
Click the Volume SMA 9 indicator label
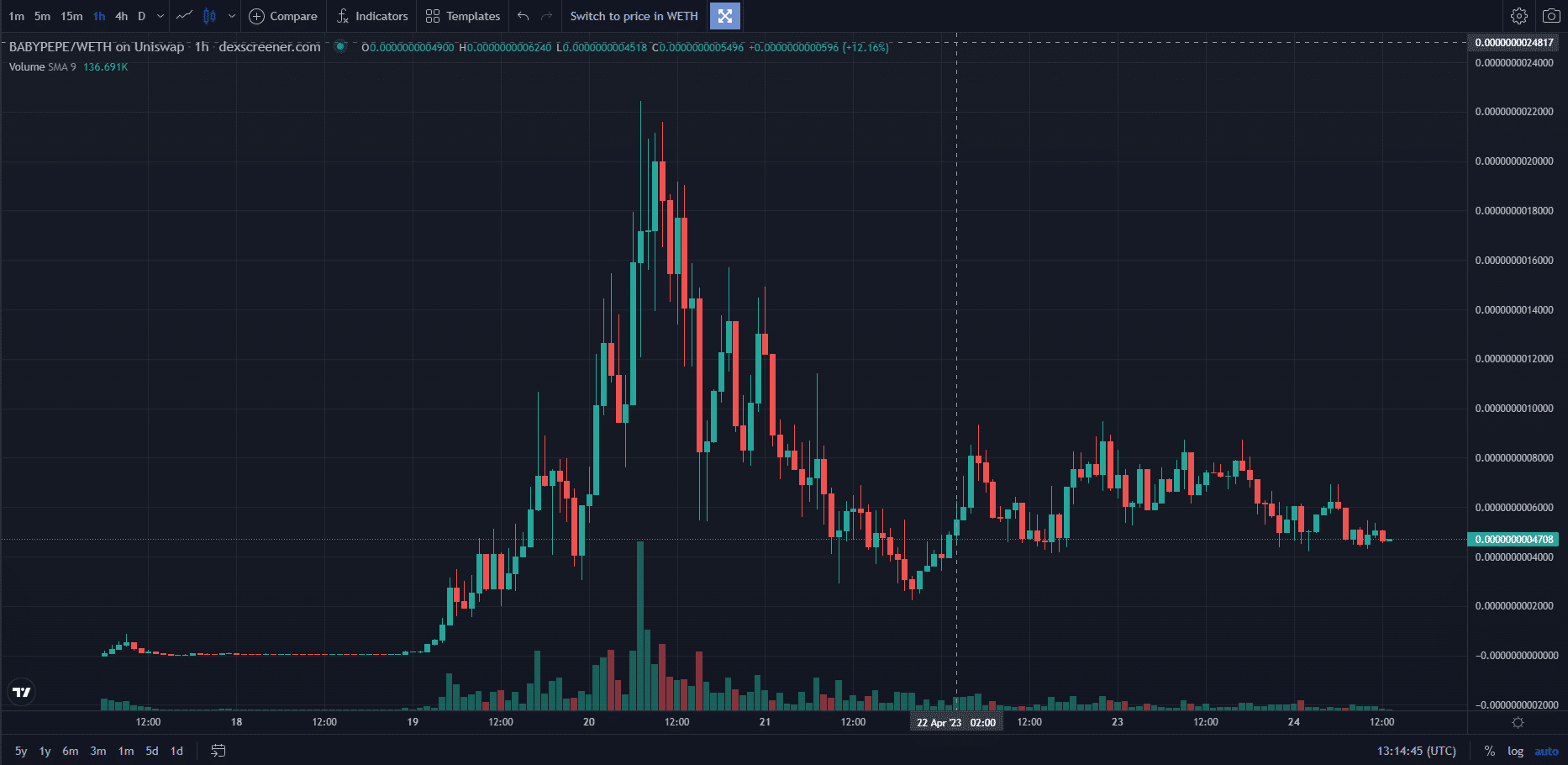tap(42, 67)
